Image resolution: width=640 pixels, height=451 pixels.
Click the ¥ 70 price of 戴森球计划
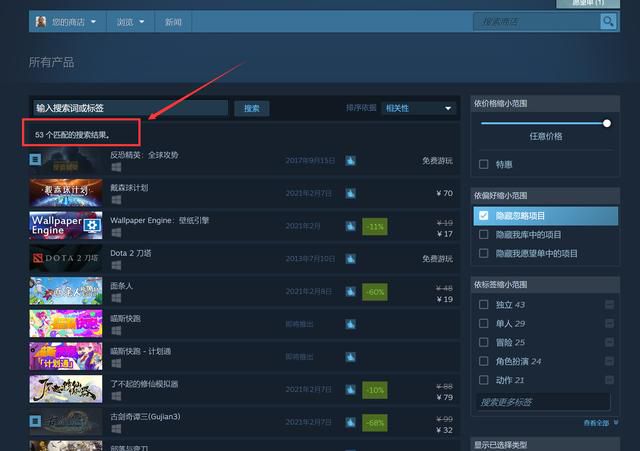444,193
